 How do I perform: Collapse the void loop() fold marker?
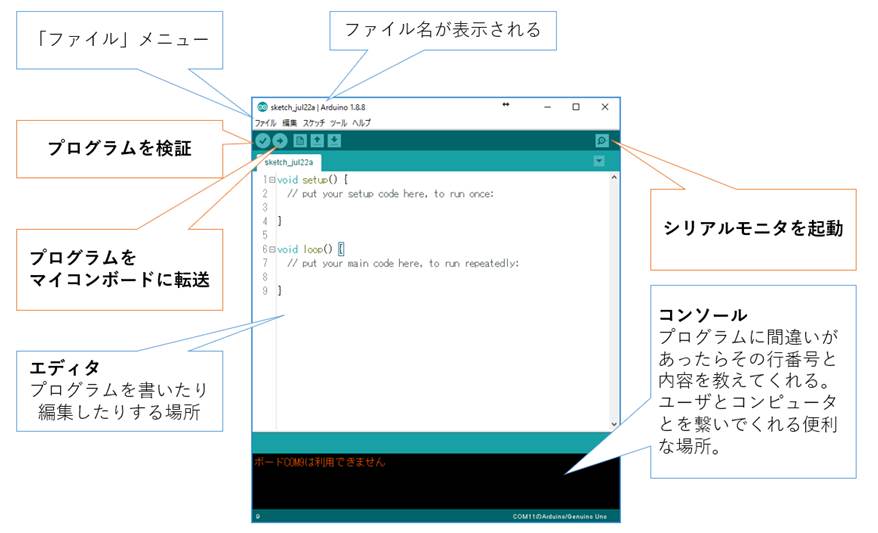[272, 249]
